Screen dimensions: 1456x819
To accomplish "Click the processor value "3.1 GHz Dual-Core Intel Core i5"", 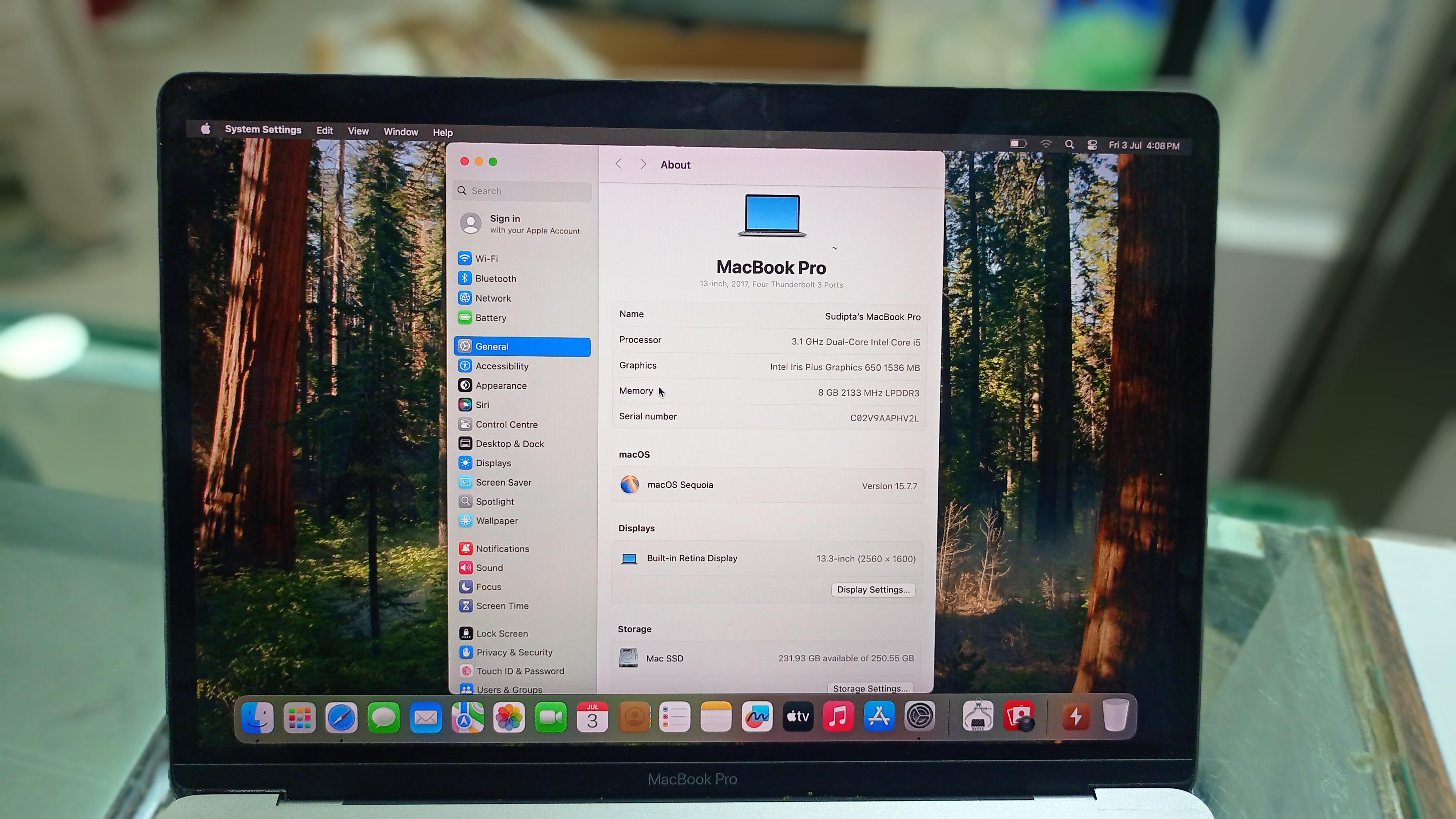I will 856,342.
